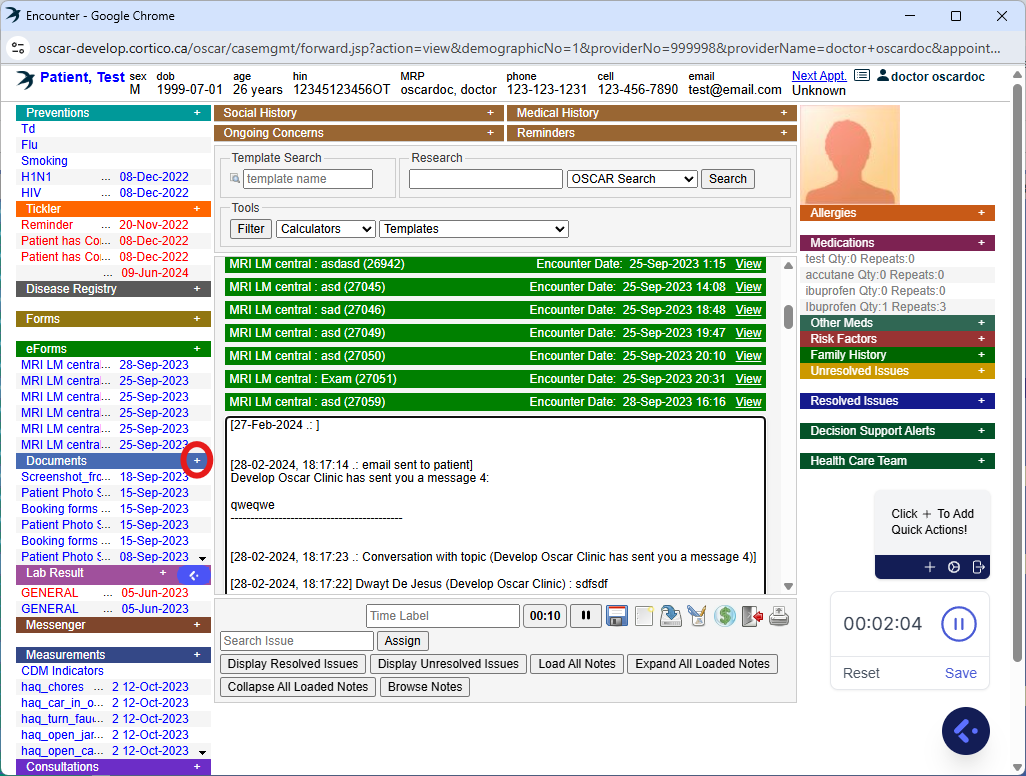The image size is (1026, 776).
Task: Pause the 00:02:04 round timer button
Action: 958,624
